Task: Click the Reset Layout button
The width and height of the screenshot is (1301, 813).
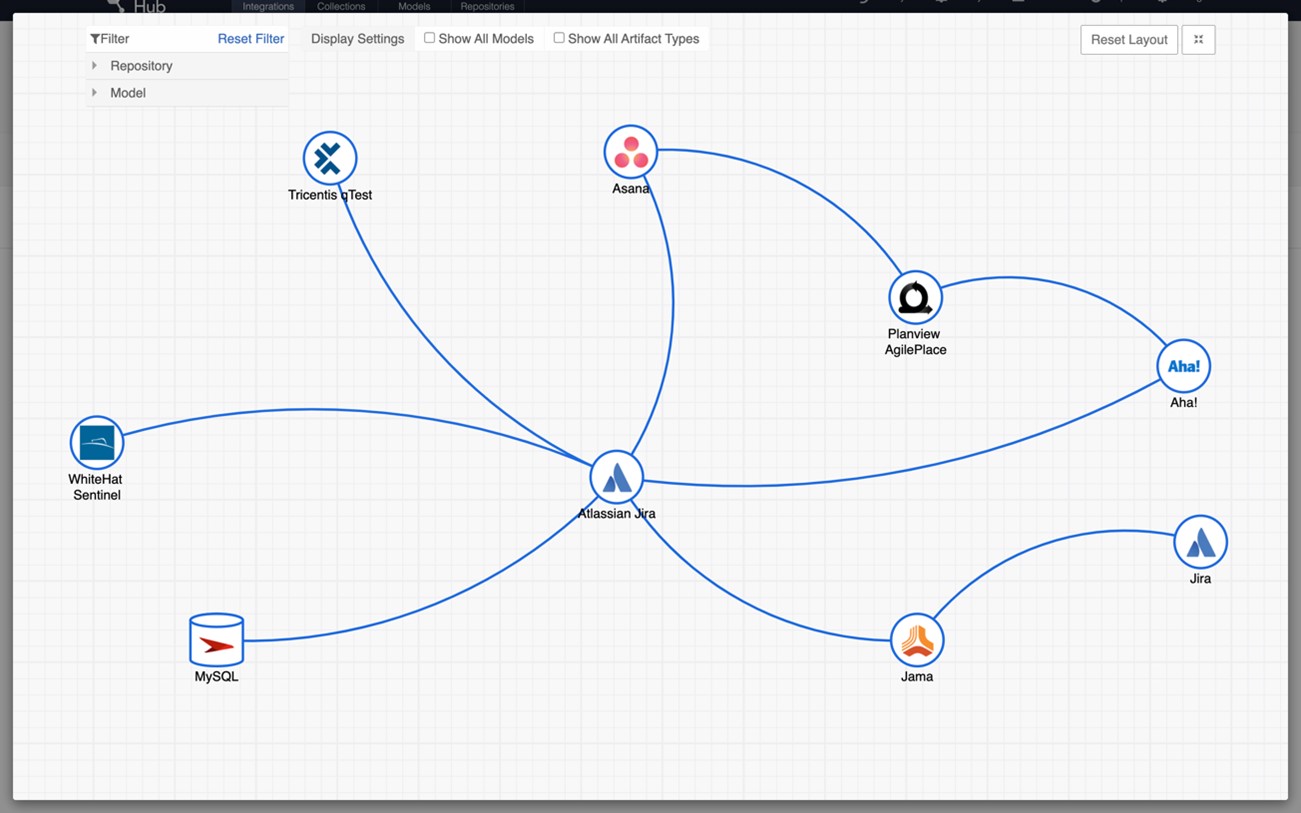Action: click(x=1129, y=39)
